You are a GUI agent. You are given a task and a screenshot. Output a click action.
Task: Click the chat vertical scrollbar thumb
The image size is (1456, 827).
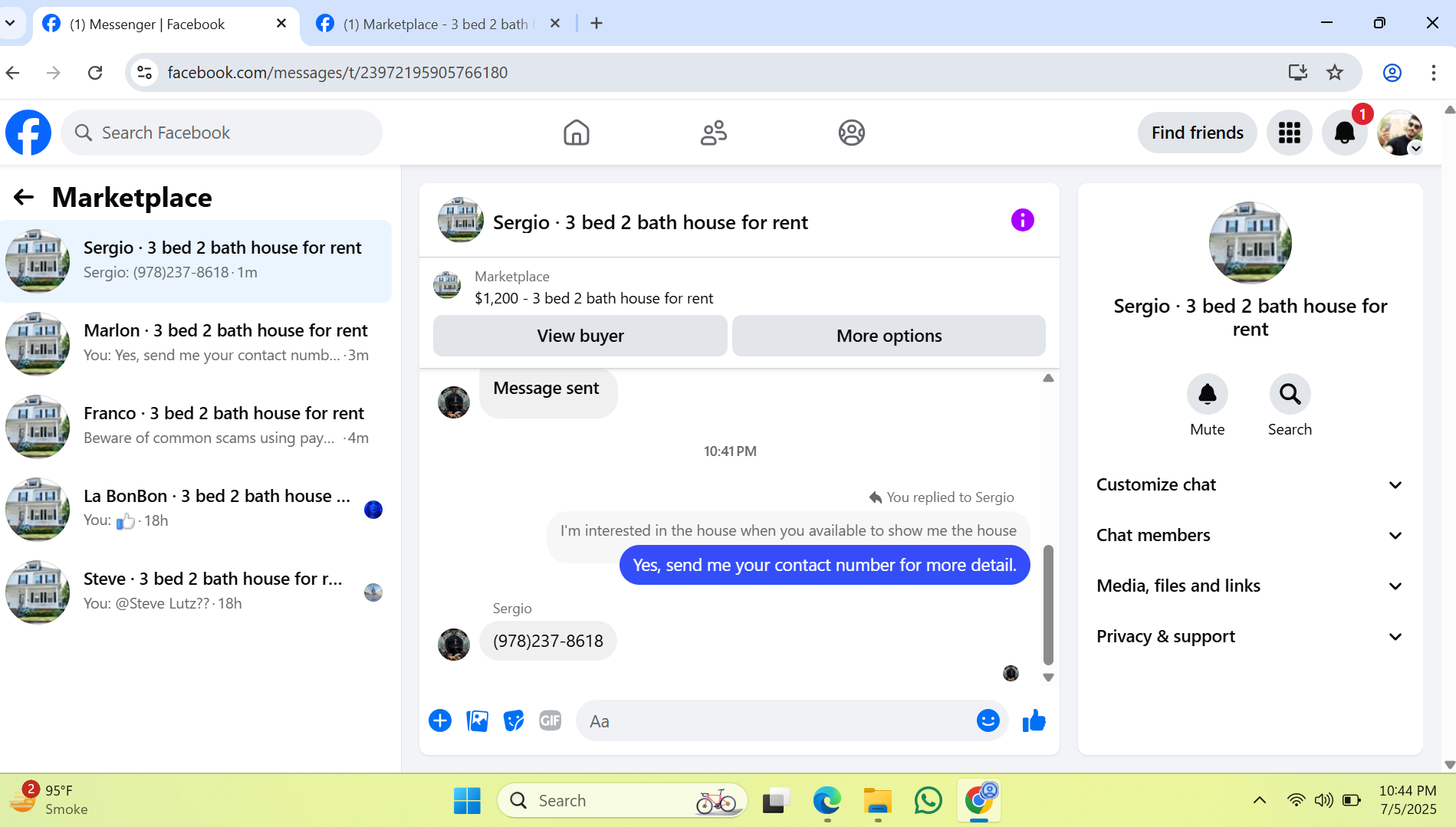[1048, 605]
